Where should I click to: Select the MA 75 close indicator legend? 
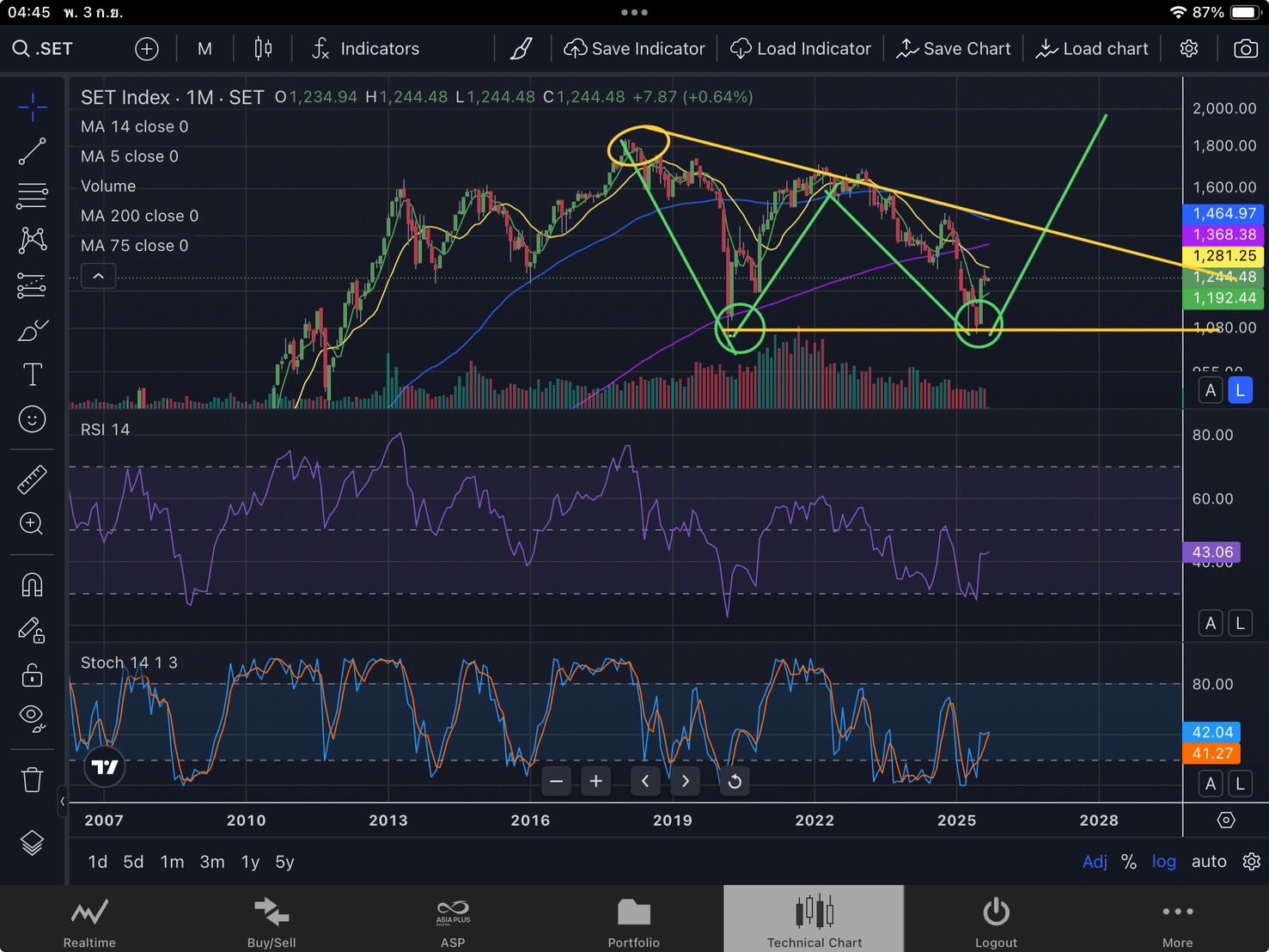pos(134,246)
